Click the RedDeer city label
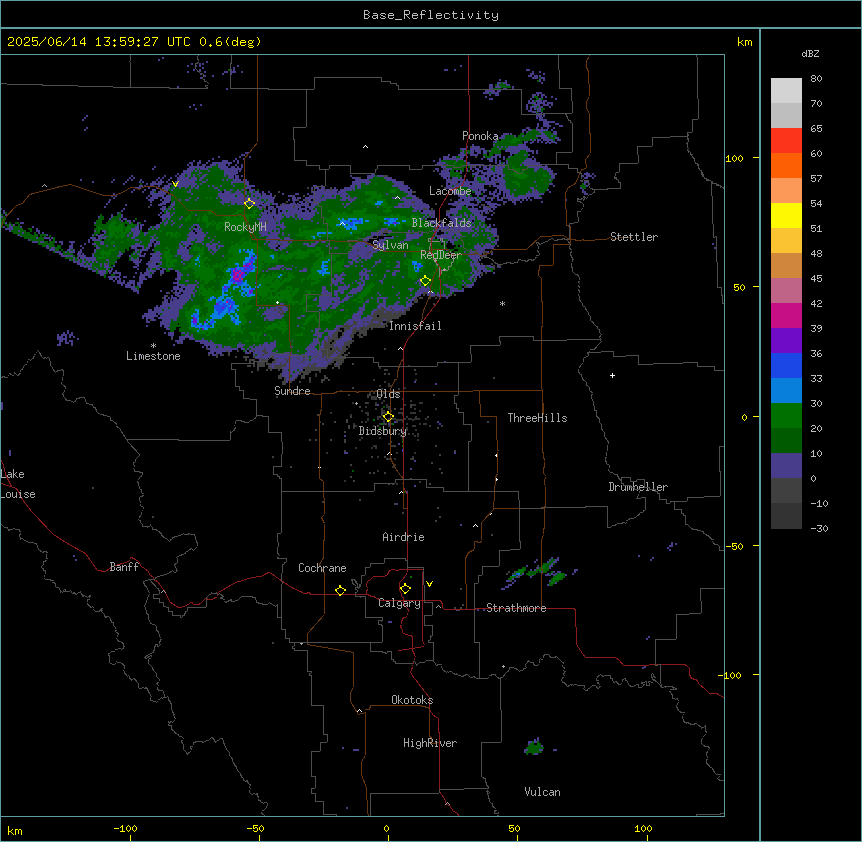The width and height of the screenshot is (862, 842). [x=441, y=255]
